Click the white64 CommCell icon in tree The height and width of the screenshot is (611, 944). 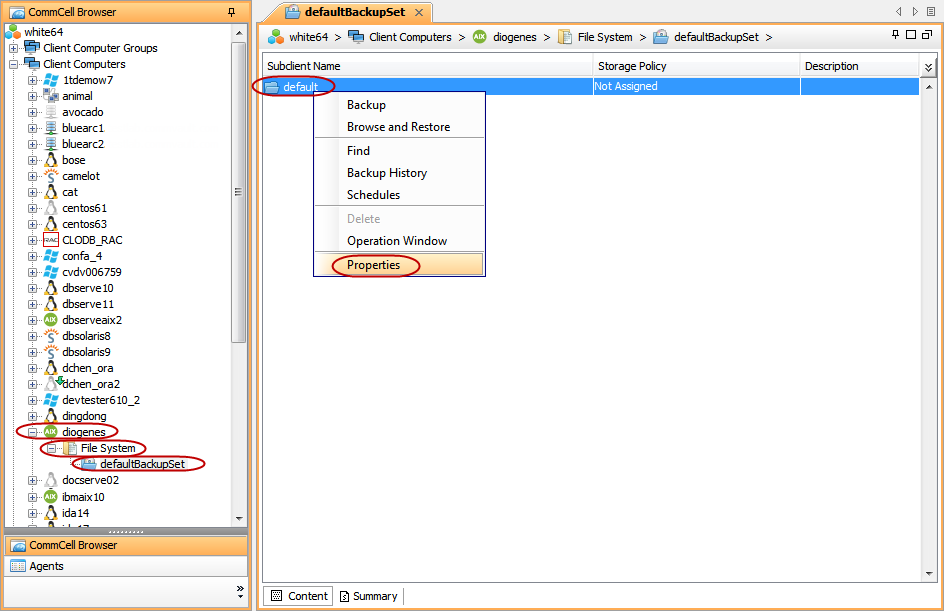tap(13, 32)
